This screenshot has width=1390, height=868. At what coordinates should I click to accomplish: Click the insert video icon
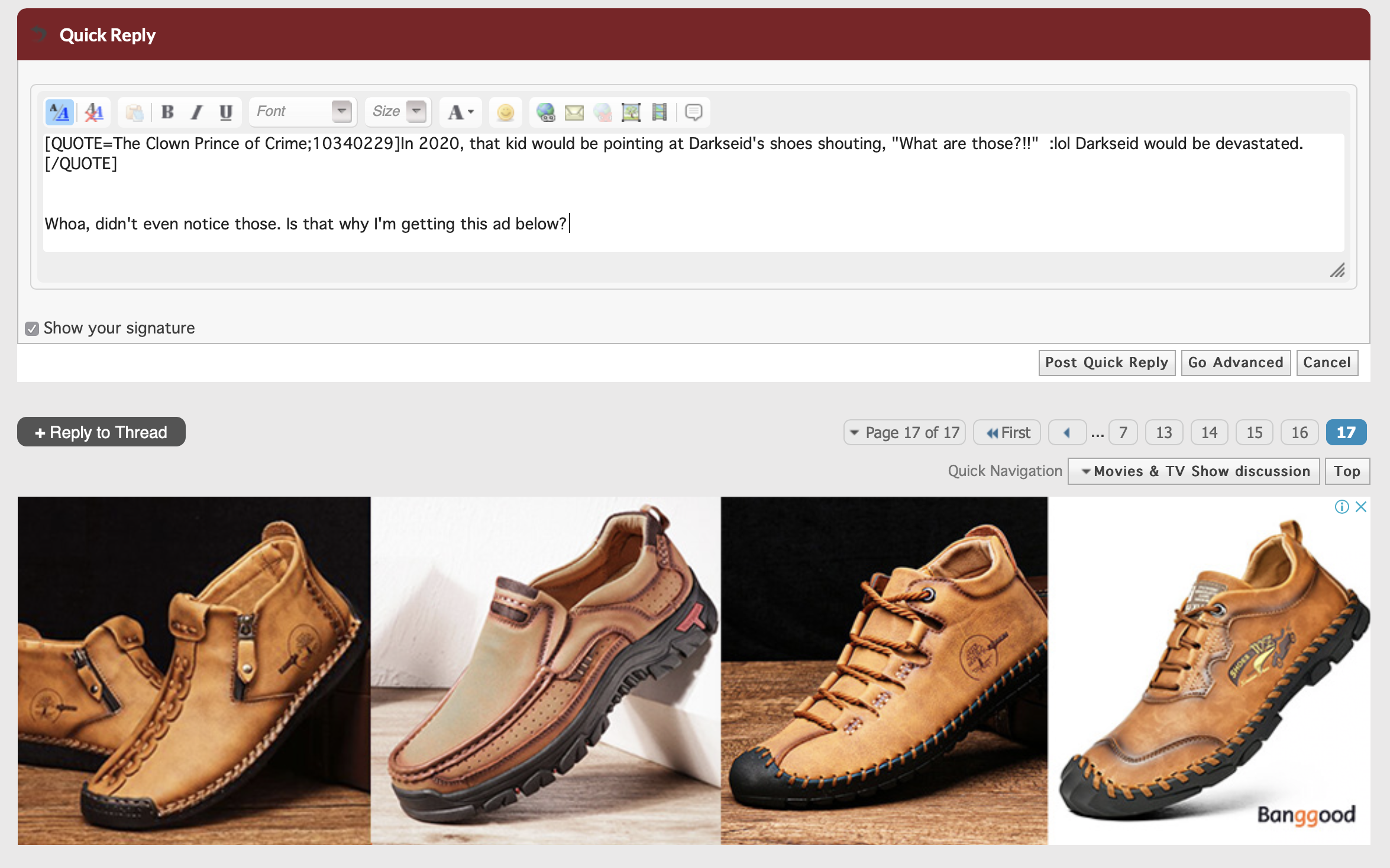tap(660, 112)
